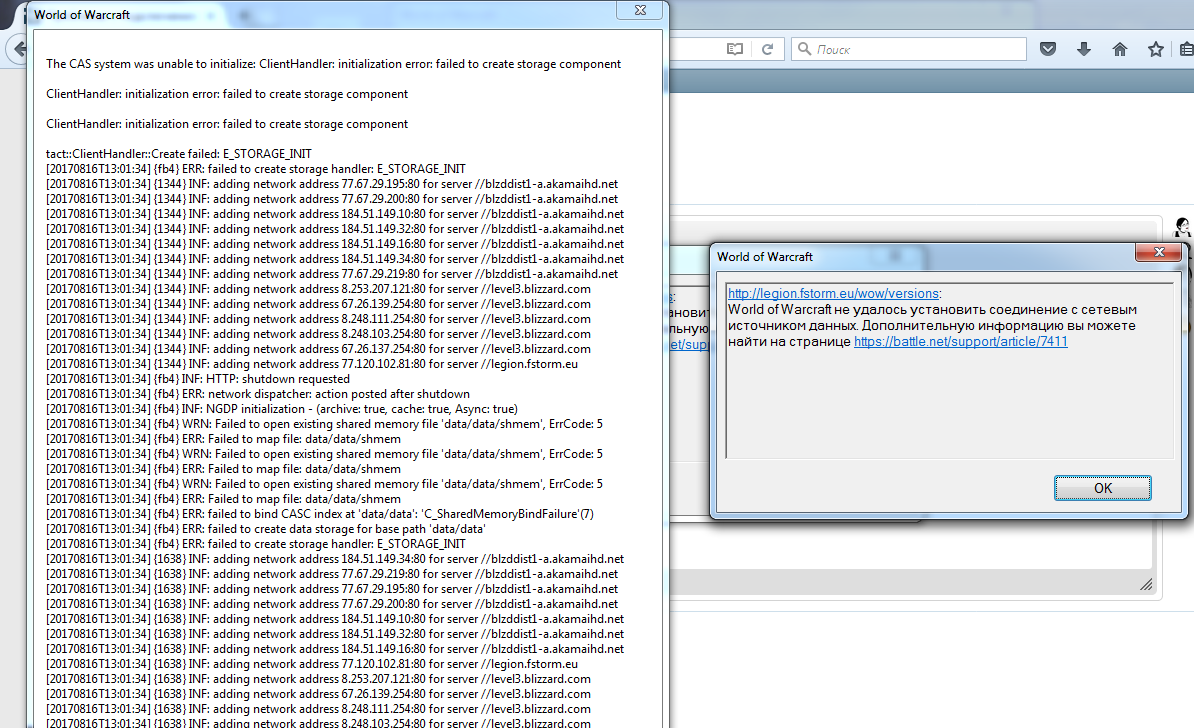
Task: Show bookmarks list icon beside the star
Action: pyautogui.click(x=1186, y=49)
